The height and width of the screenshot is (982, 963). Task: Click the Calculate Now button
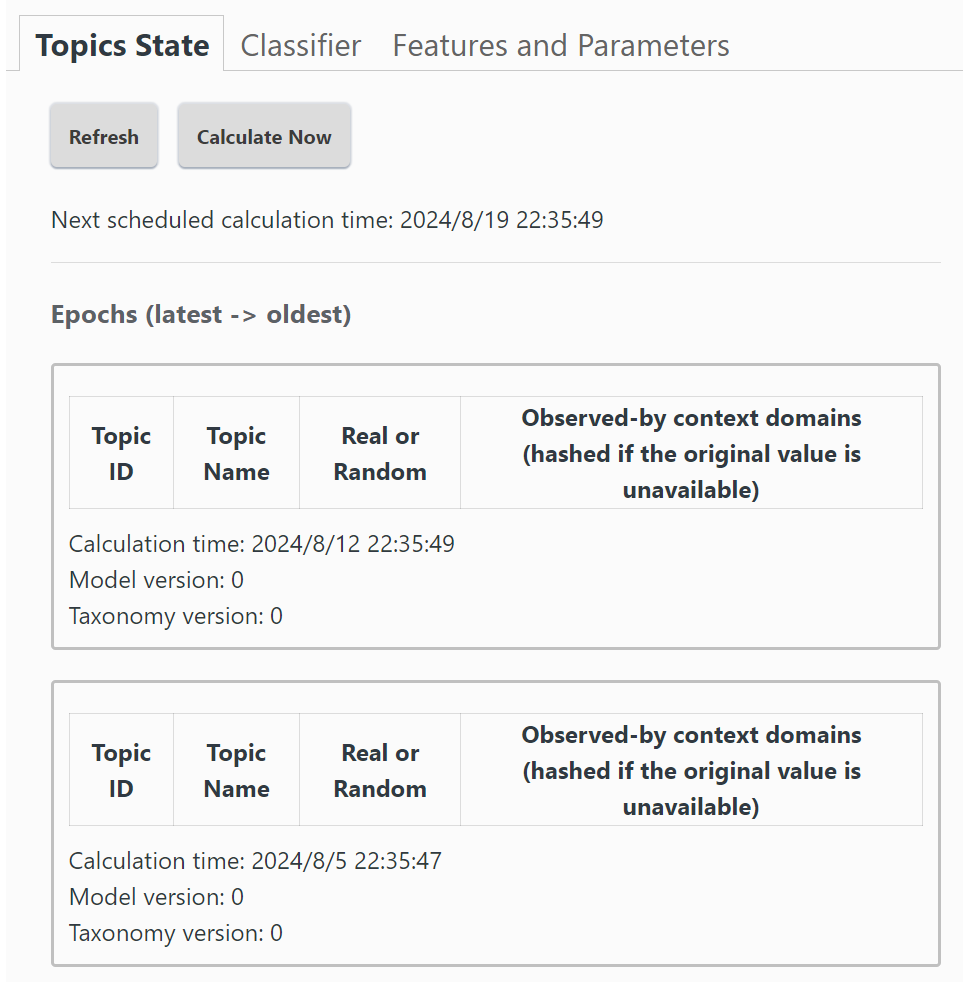(x=264, y=137)
